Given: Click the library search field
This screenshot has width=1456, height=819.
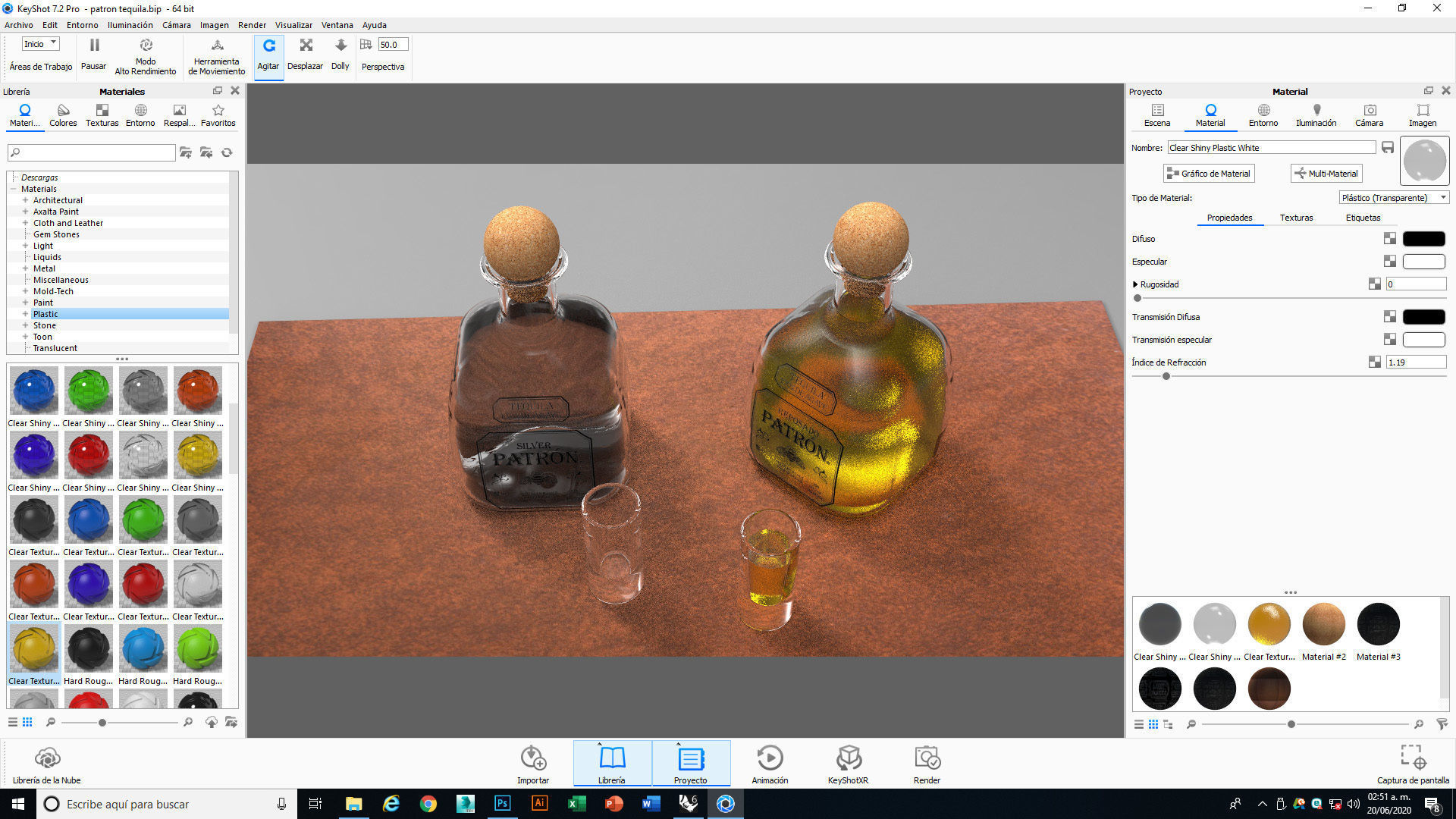Looking at the screenshot, I should coord(92,152).
